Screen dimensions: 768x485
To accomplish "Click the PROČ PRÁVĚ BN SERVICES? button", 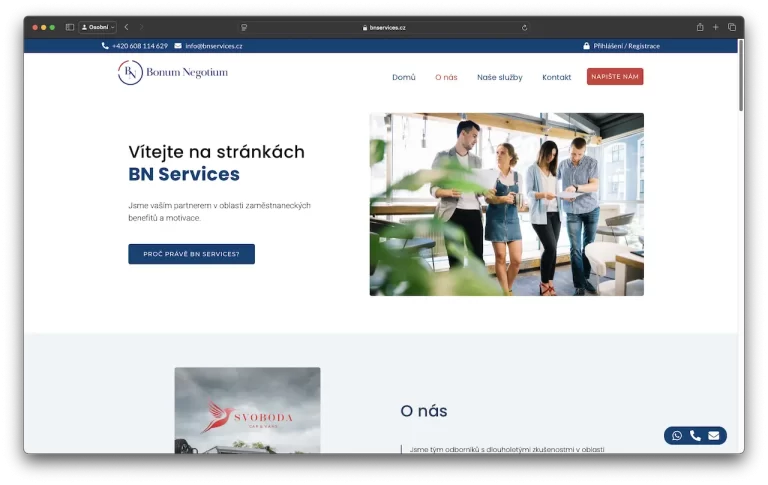I will [192, 254].
